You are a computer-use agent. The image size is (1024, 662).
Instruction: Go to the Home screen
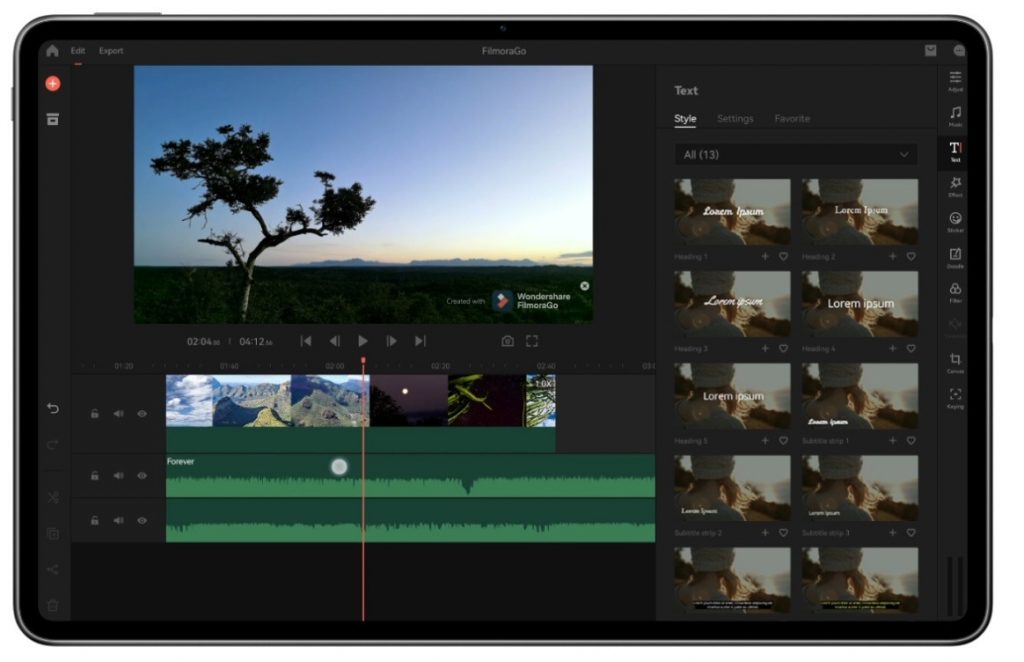click(x=52, y=51)
